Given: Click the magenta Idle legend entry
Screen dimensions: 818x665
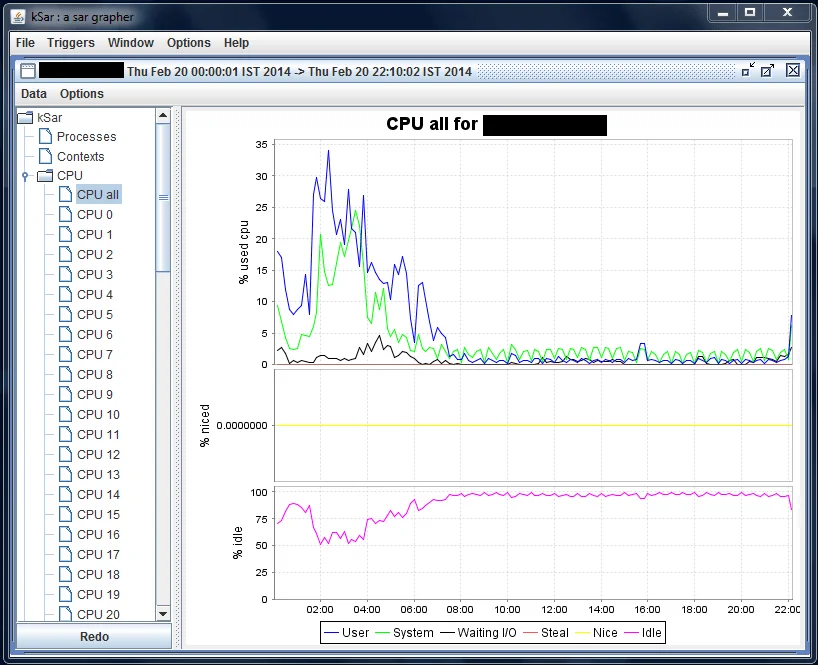Looking at the screenshot, I should coord(642,633).
